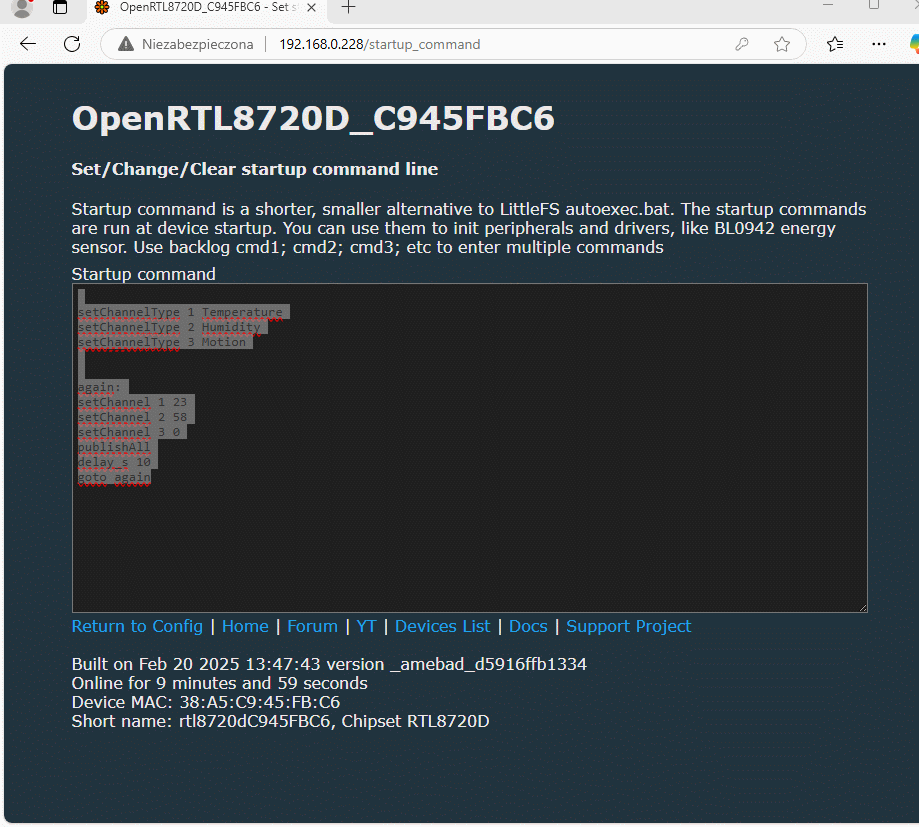Open the Docs link
919x827 pixels.
[x=528, y=627]
